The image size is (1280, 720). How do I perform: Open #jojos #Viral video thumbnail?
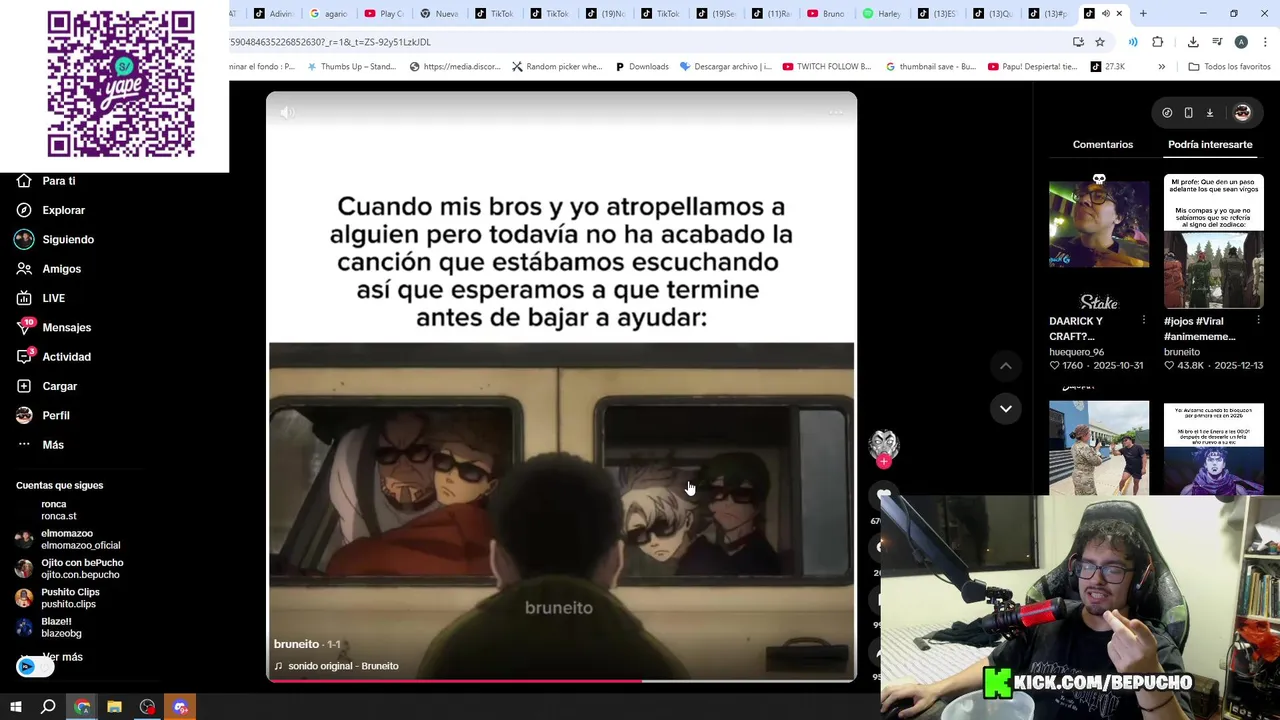(x=1214, y=241)
